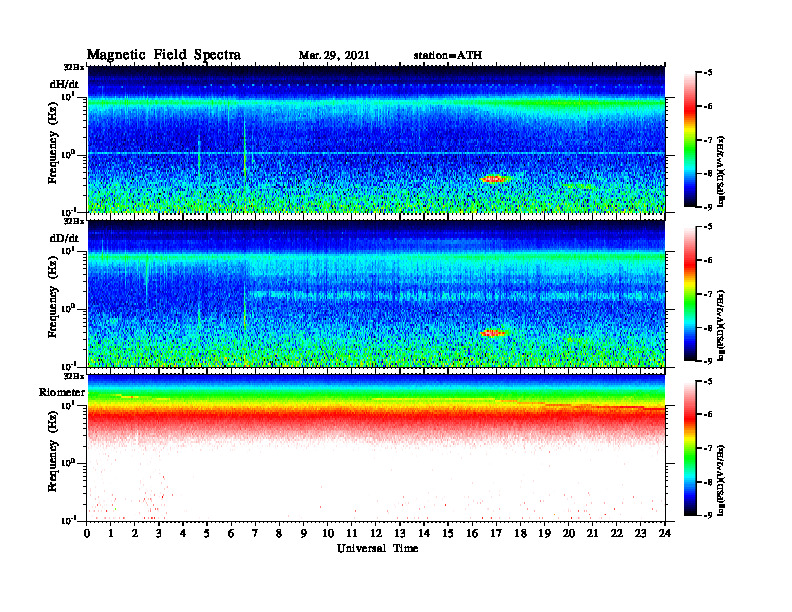This screenshot has width=792, height=612.
Task: Click the Riometer panel color scale bar
Action: (690, 448)
